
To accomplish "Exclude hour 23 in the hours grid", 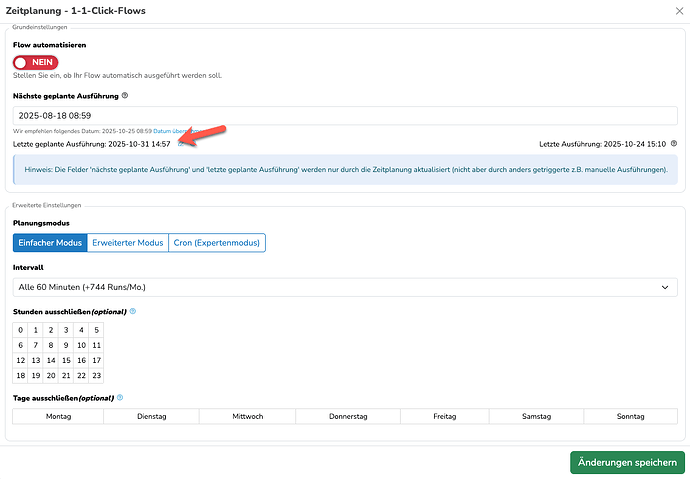I will click(x=96, y=375).
